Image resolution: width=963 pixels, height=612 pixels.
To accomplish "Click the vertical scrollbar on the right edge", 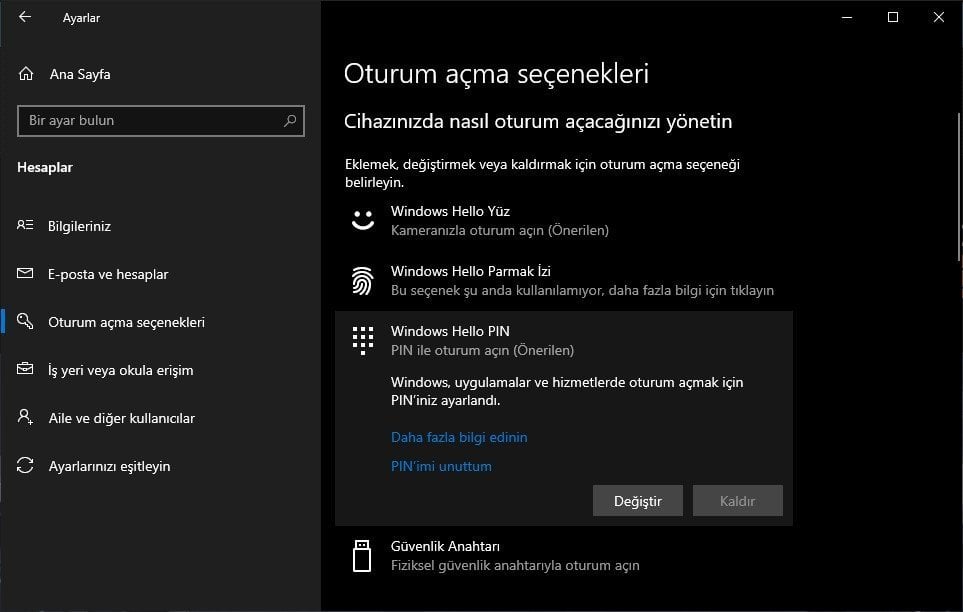I will tap(960, 187).
